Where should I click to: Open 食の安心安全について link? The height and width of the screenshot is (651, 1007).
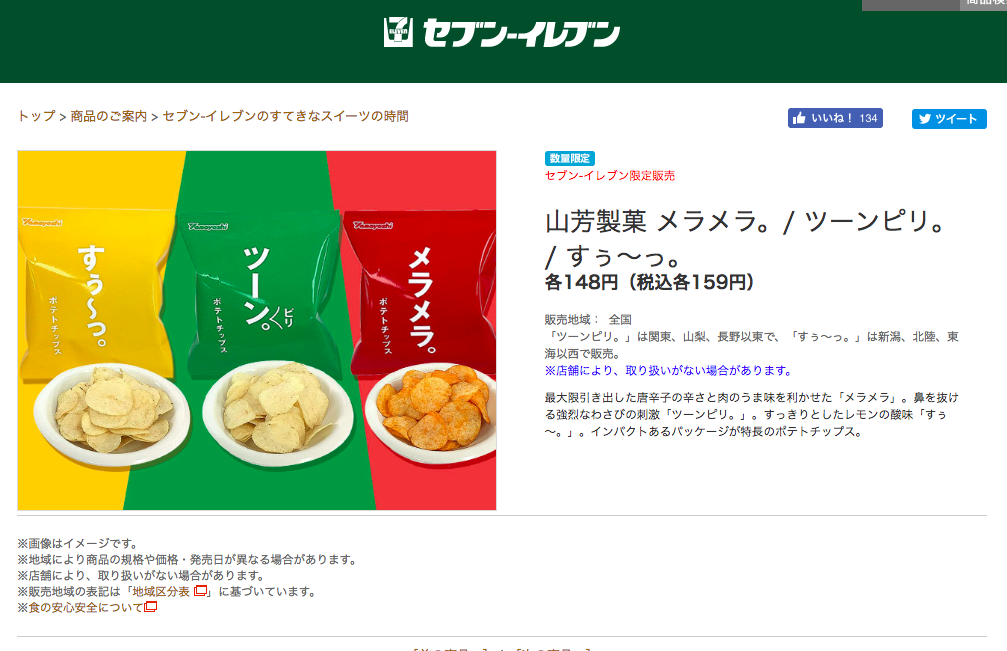[x=85, y=607]
